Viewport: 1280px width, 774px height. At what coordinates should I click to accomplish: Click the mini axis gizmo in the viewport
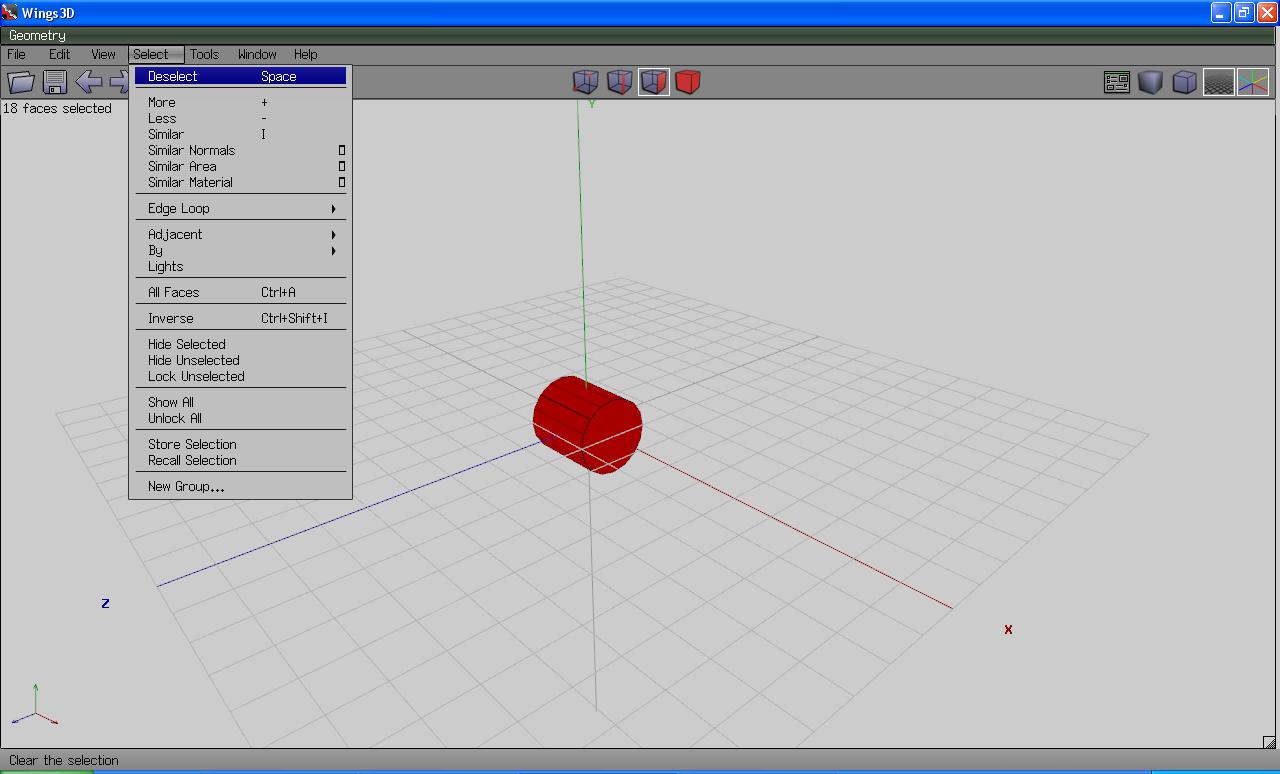coord(35,705)
